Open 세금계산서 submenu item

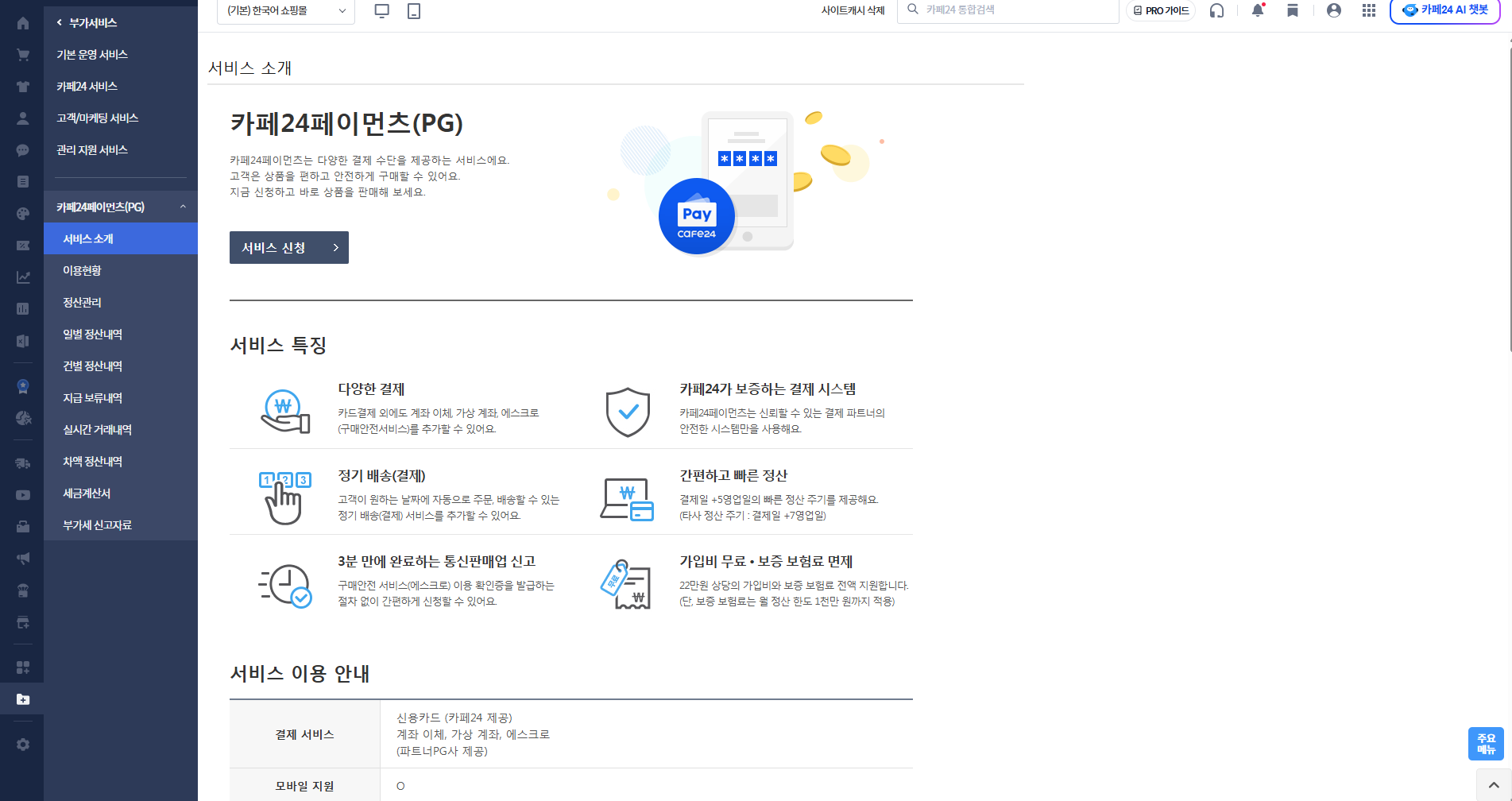point(121,493)
